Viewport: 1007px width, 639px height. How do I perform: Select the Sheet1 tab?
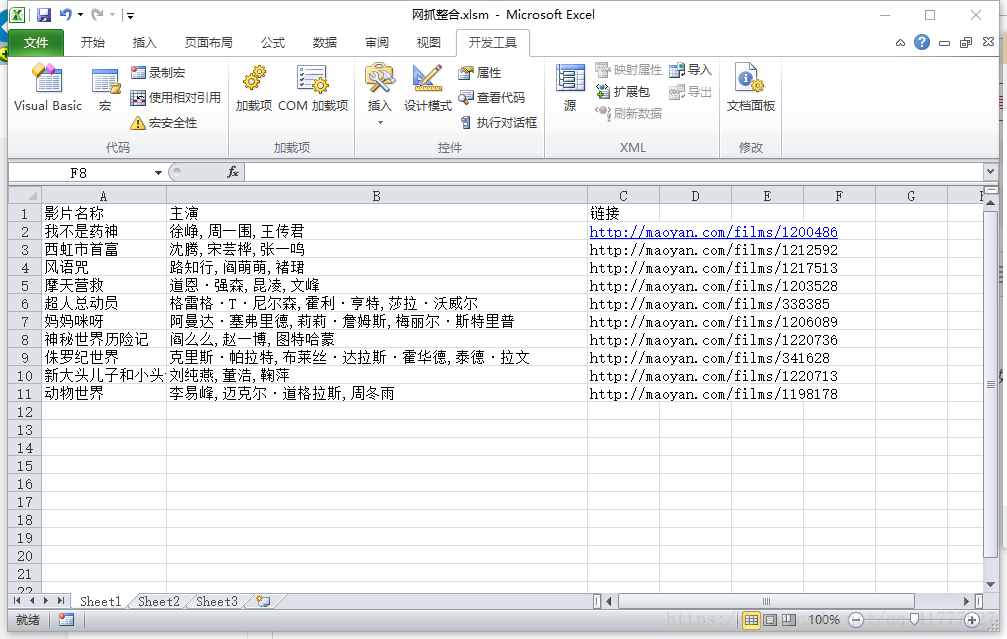100,602
